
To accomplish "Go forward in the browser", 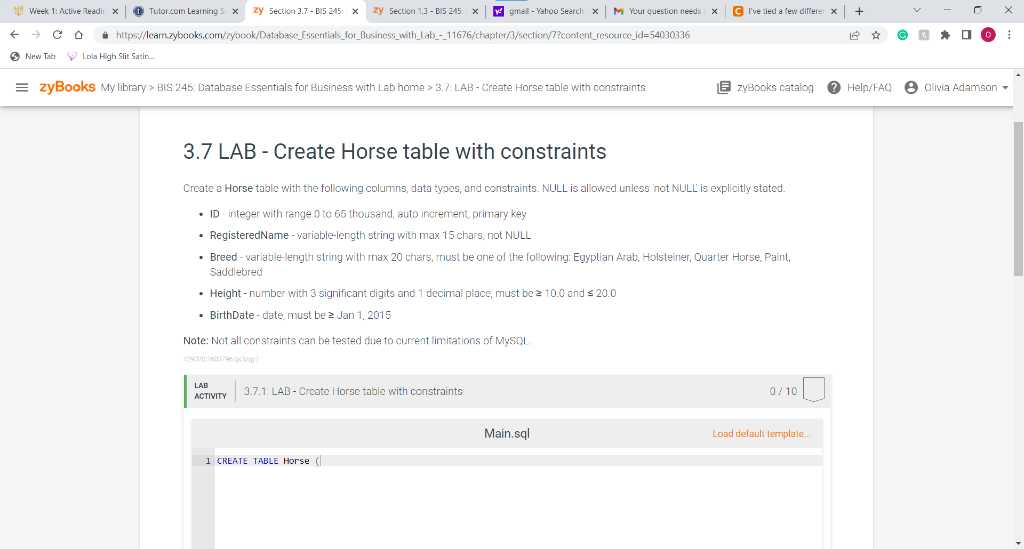I will (36, 35).
